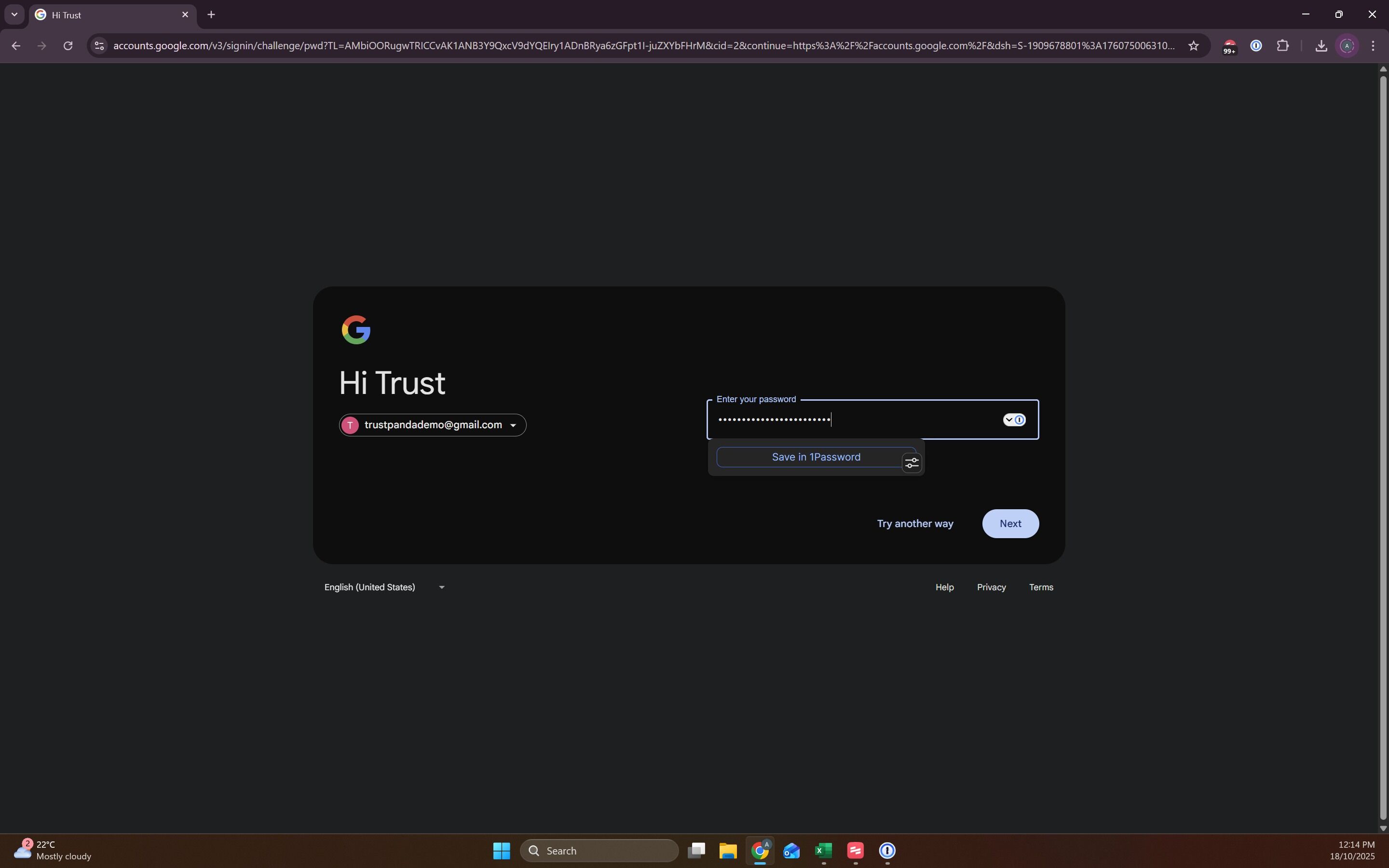Open Chrome profile avatar

tap(1347, 46)
